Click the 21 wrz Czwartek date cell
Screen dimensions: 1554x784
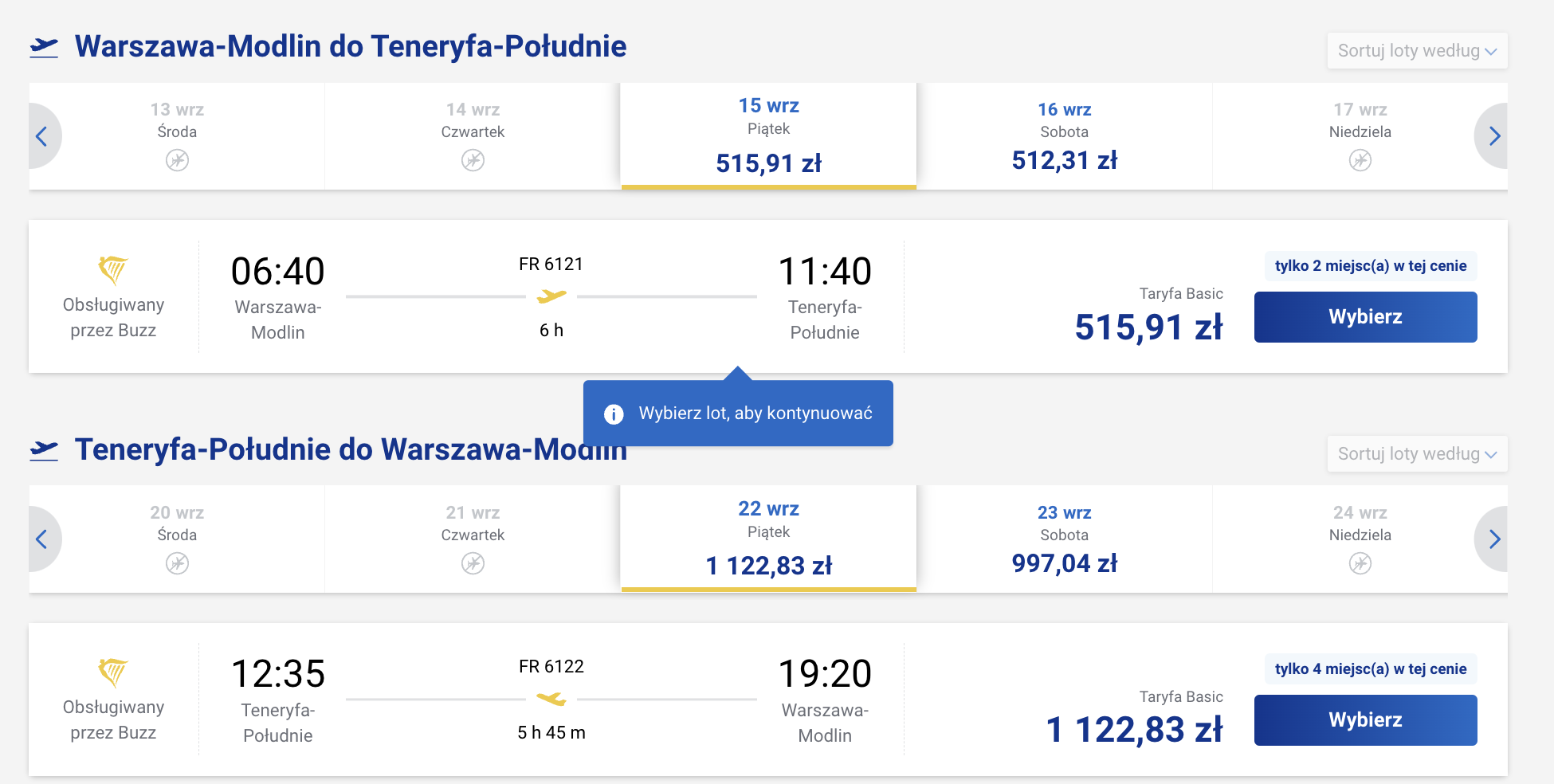pos(473,539)
